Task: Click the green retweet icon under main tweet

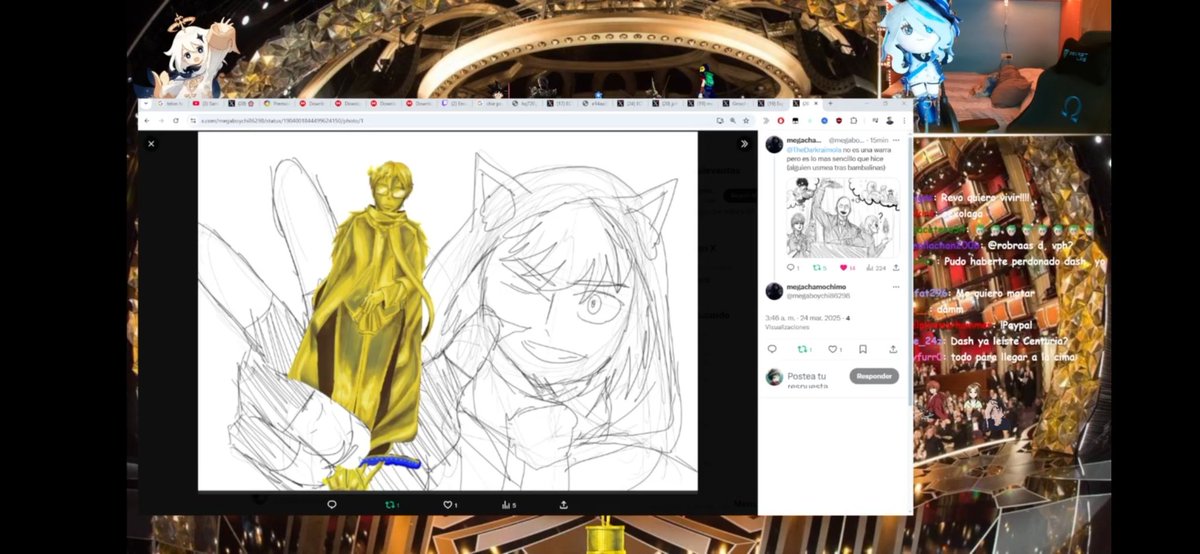Action: (803, 349)
